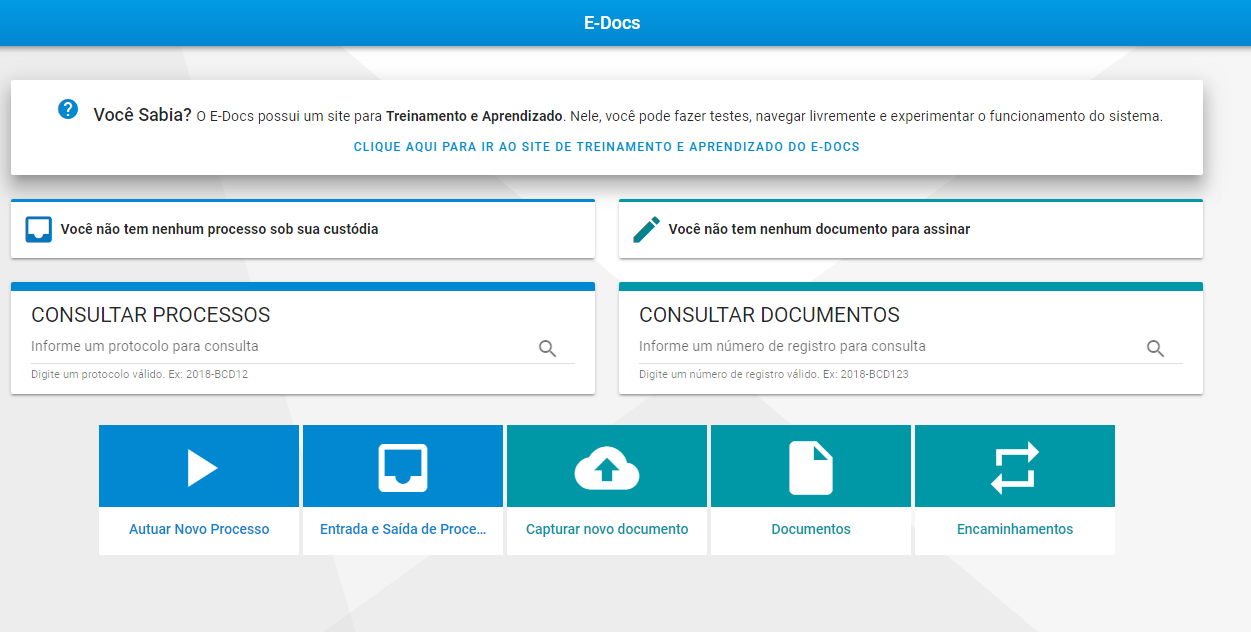Click the nenhum processo sob sua custódia card
1251x632 pixels.
[x=303, y=228]
